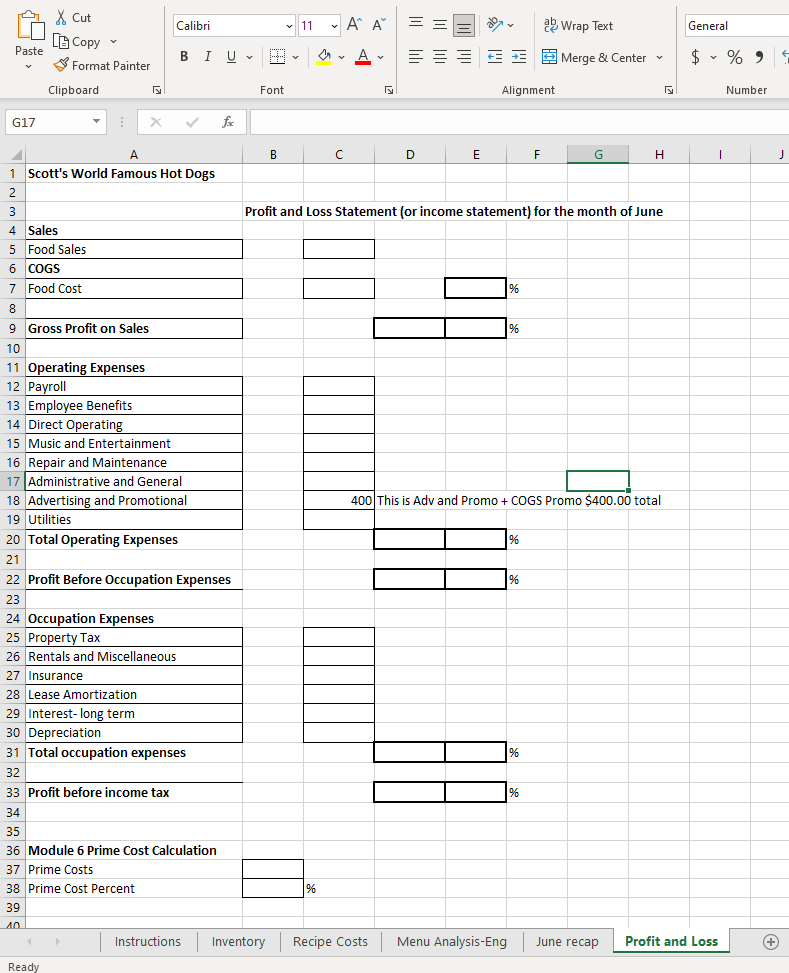This screenshot has width=789, height=973.
Task: Apply cell borders with the Borders icon
Action: pos(277,57)
